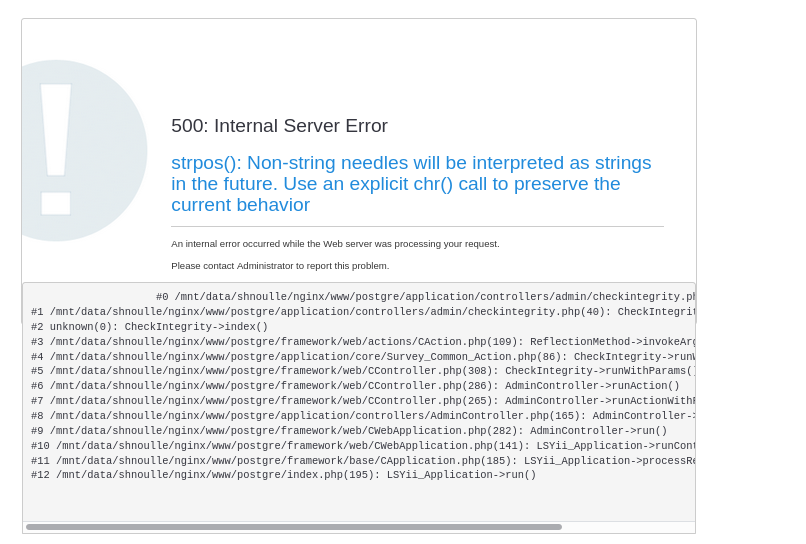The width and height of the screenshot is (806, 544).
Task: Click the large exclamation mark icon
Action: (x=58, y=150)
